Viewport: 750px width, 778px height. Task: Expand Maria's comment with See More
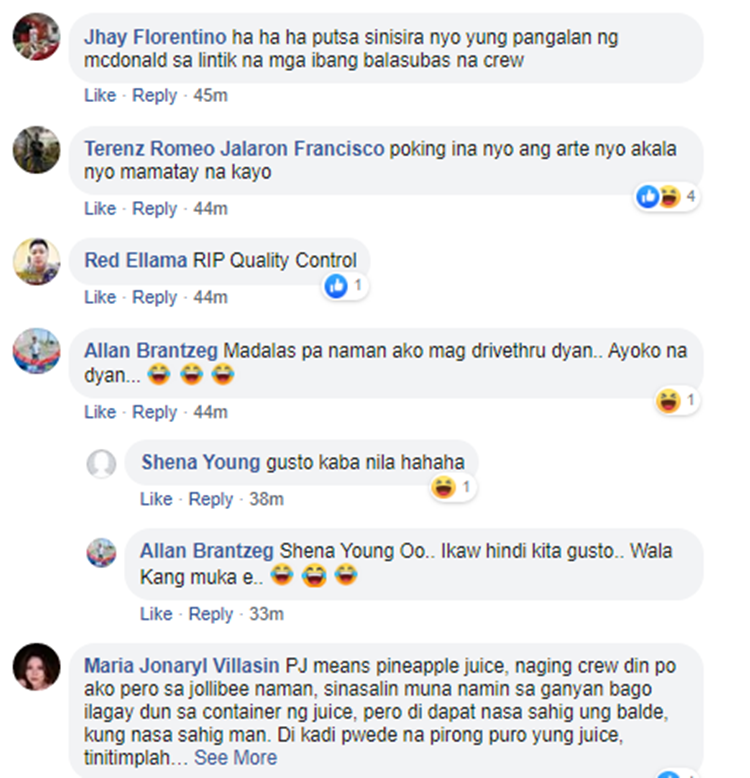tap(235, 758)
